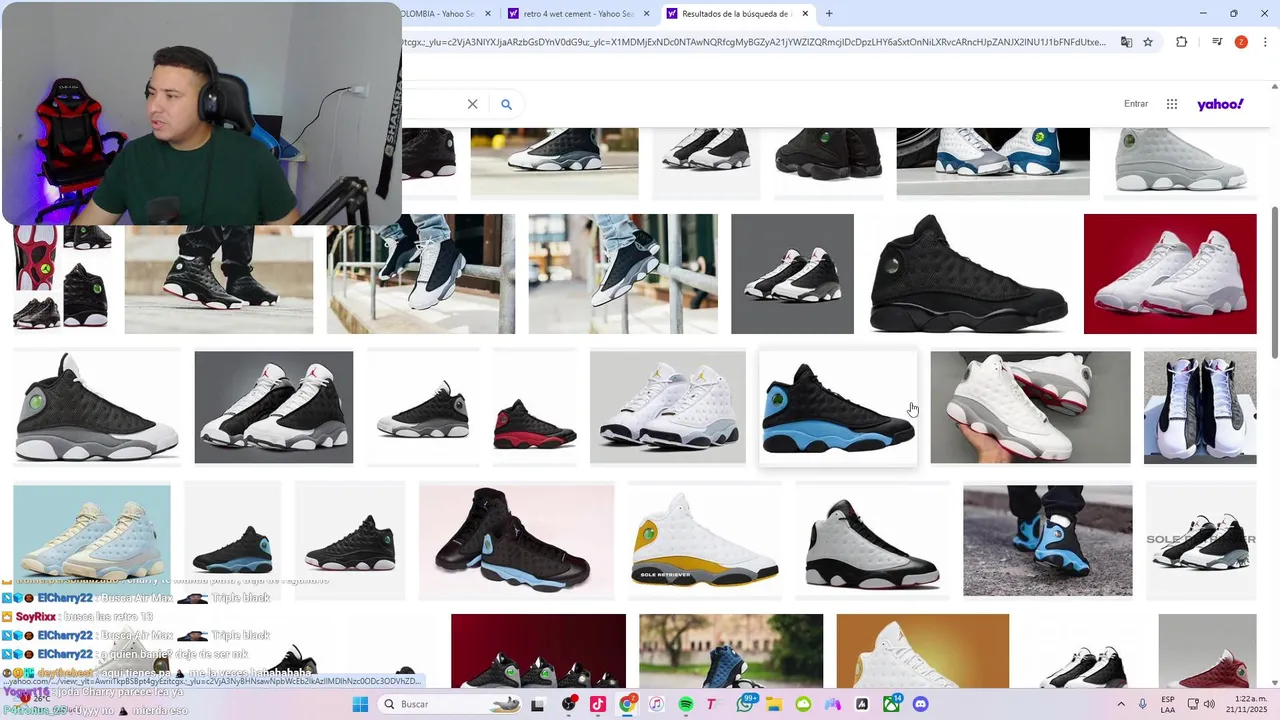
Task: Open the pink T taskbar app
Action: point(711,704)
